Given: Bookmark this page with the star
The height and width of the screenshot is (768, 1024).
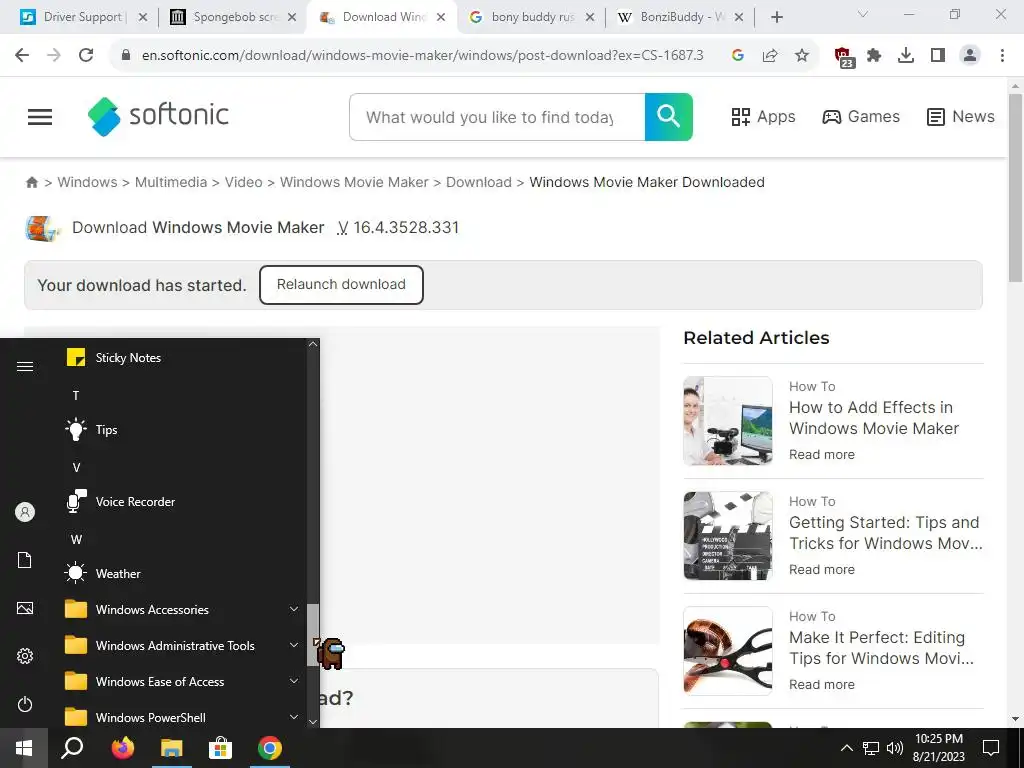Looking at the screenshot, I should (802, 56).
